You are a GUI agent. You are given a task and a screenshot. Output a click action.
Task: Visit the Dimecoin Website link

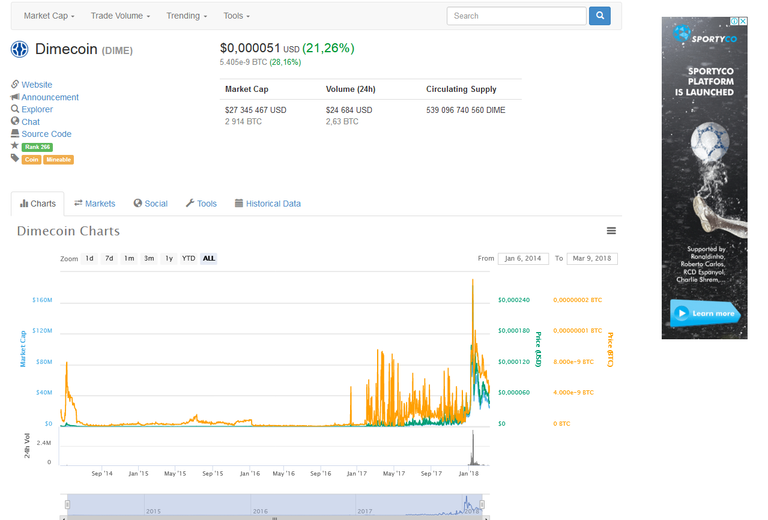tap(37, 85)
